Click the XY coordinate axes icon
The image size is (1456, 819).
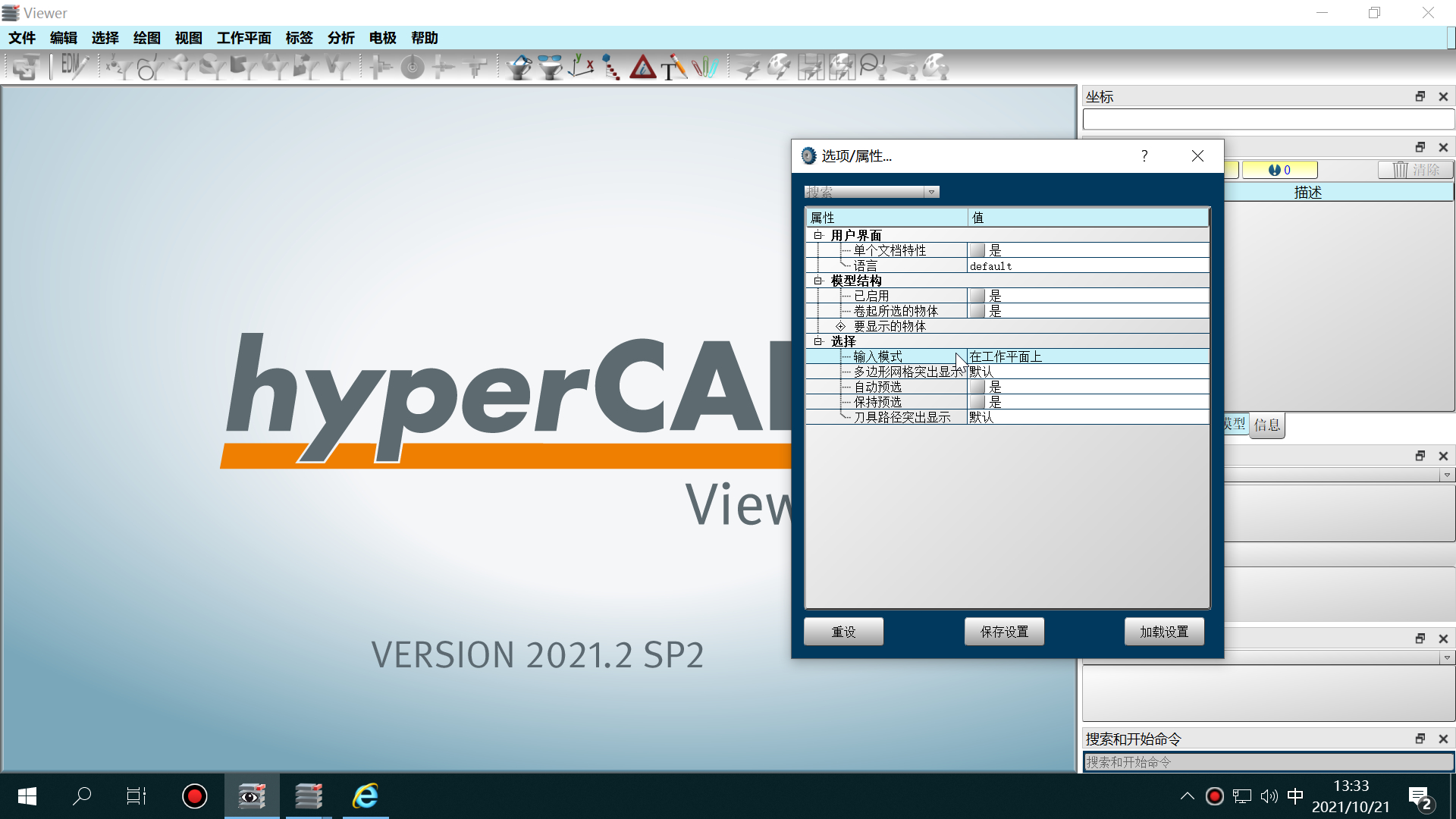[581, 67]
